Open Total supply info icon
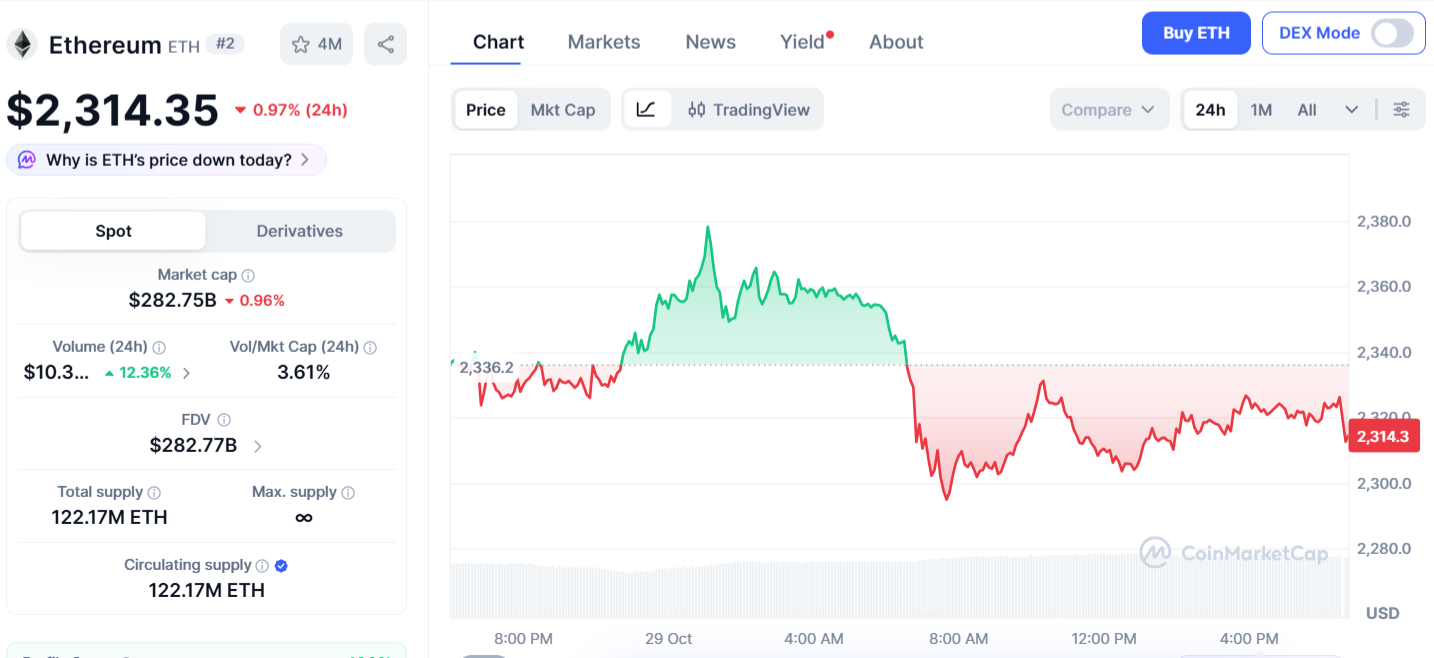 [x=154, y=492]
